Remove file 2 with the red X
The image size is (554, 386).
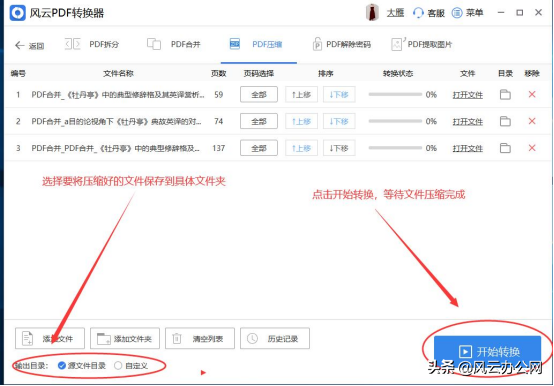click(532, 121)
